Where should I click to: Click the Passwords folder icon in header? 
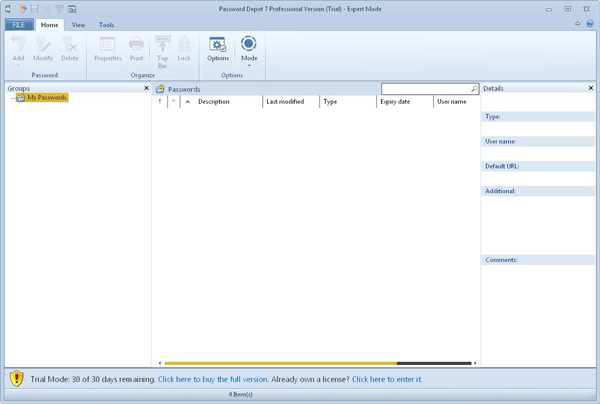click(x=160, y=89)
